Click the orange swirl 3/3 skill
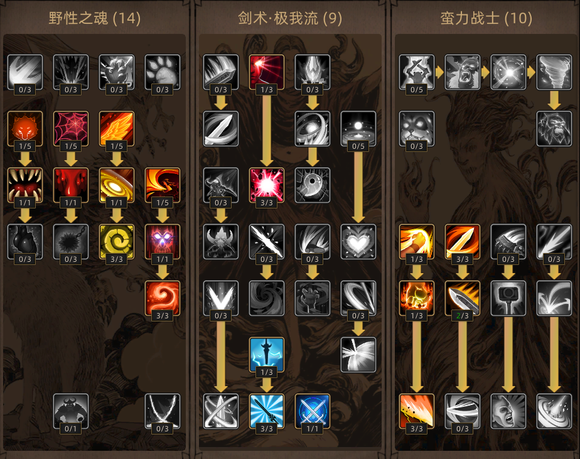This screenshot has height=459, width=580. [x=162, y=298]
